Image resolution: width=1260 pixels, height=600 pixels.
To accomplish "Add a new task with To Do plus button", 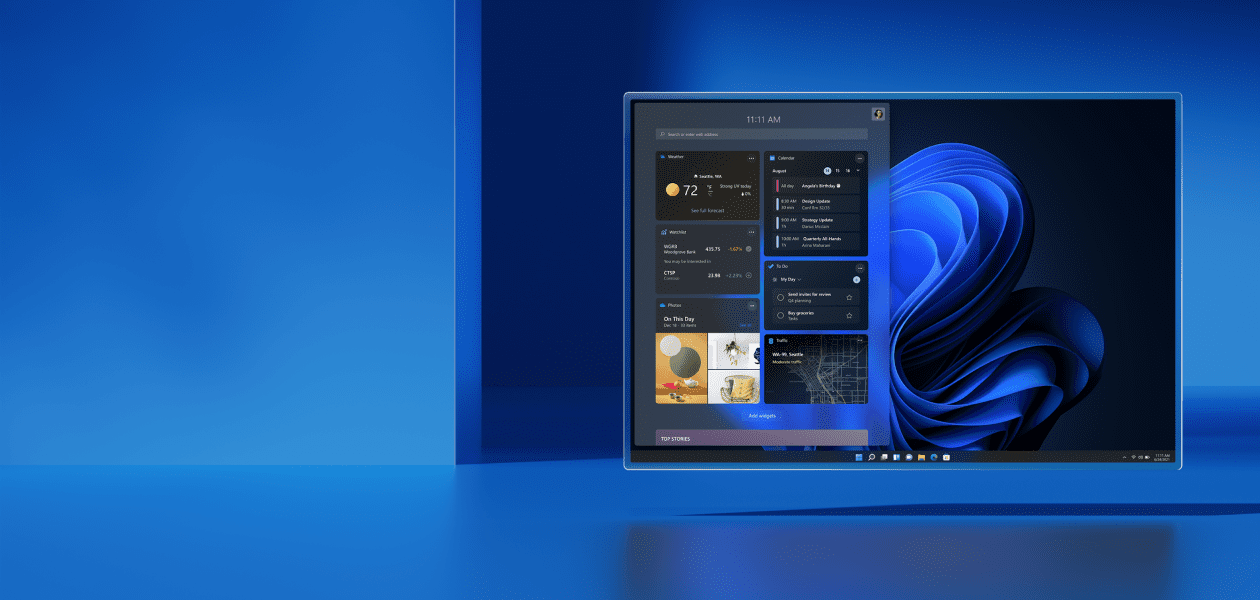I will click(x=856, y=279).
